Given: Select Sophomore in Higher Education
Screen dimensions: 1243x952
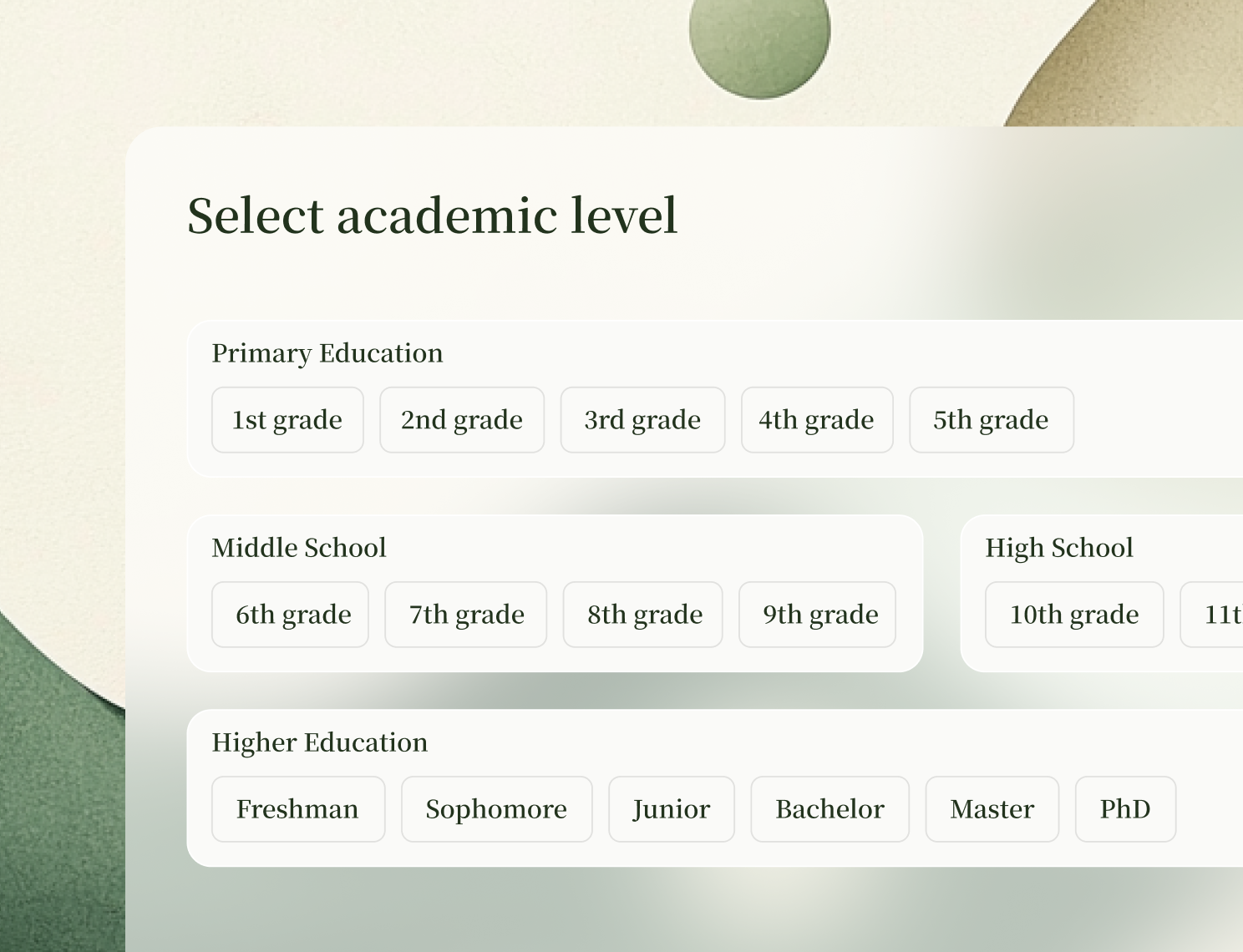Looking at the screenshot, I should pyautogui.click(x=496, y=809).
